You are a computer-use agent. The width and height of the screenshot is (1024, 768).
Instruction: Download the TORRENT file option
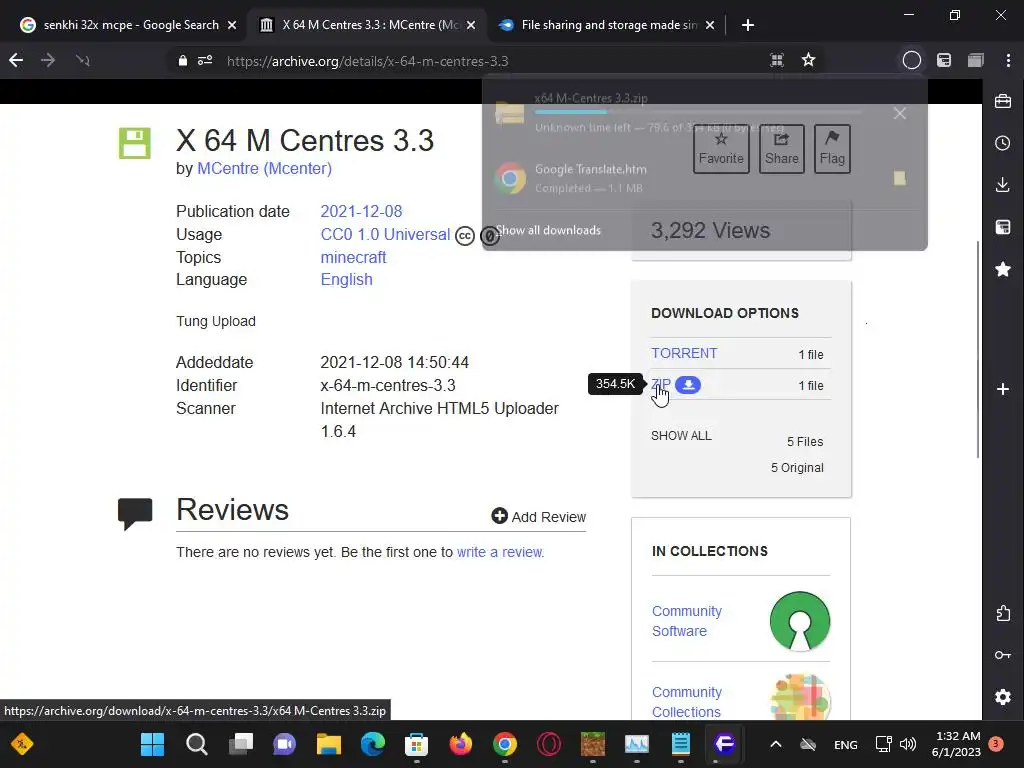[684, 353]
